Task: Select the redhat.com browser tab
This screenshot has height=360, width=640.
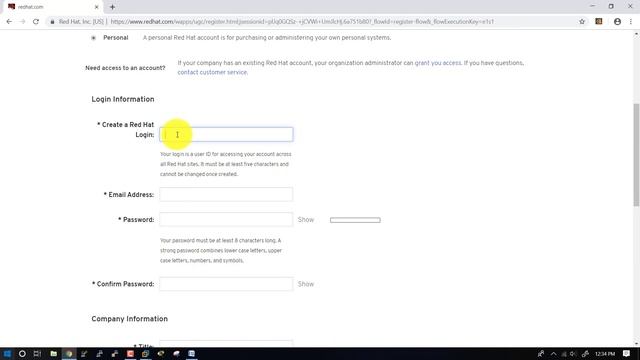Action: [52, 7]
